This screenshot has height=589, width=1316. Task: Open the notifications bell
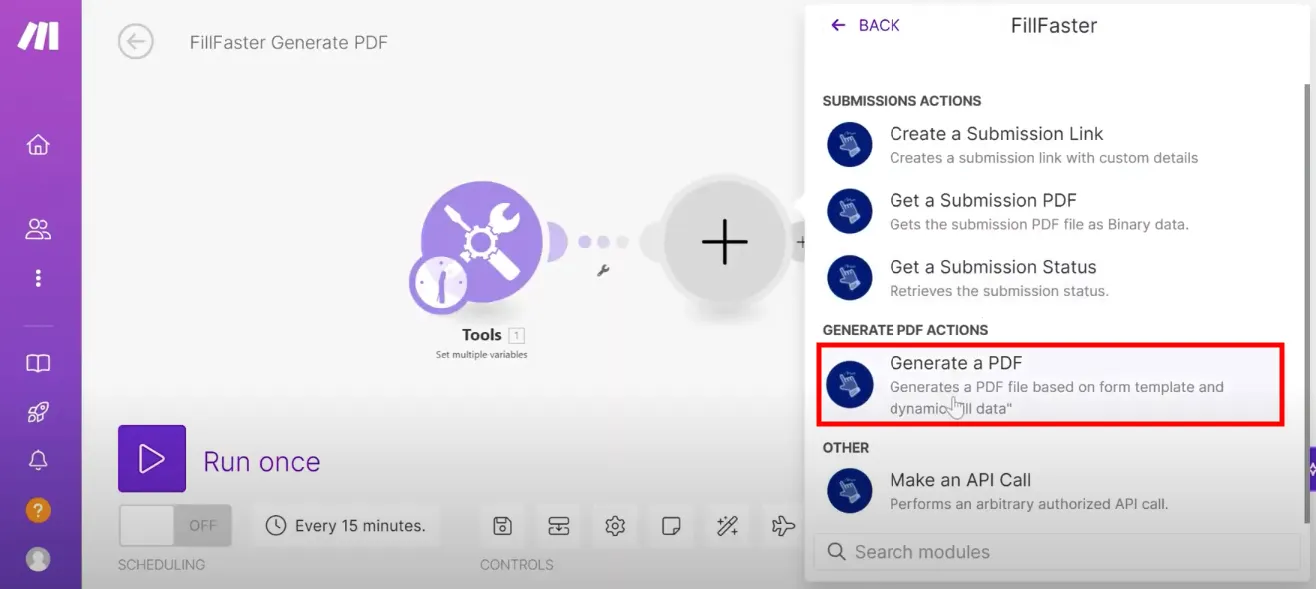tap(38, 460)
